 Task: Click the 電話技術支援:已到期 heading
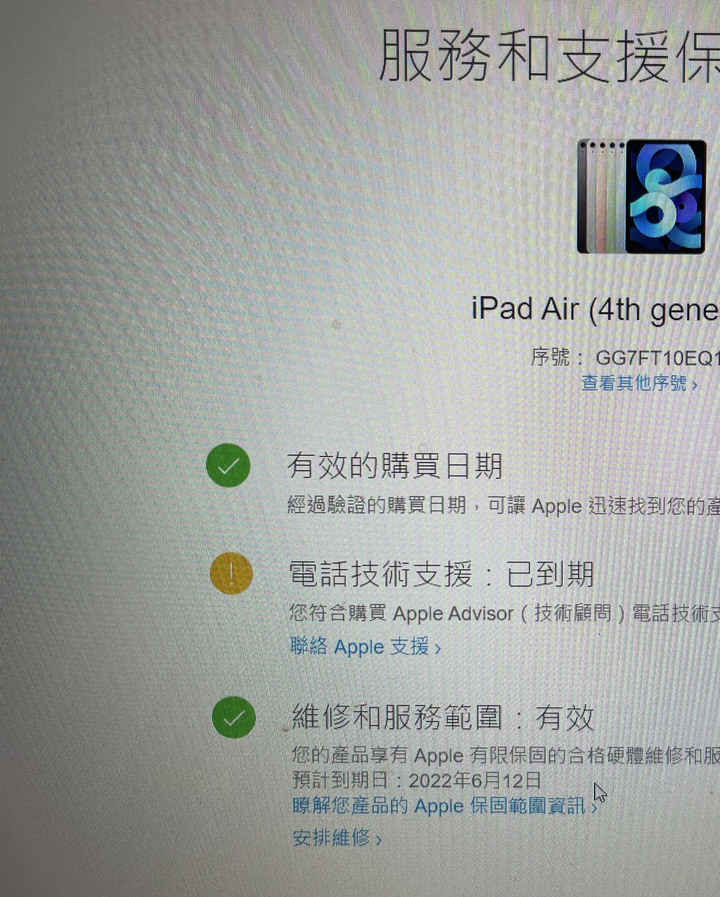441,574
